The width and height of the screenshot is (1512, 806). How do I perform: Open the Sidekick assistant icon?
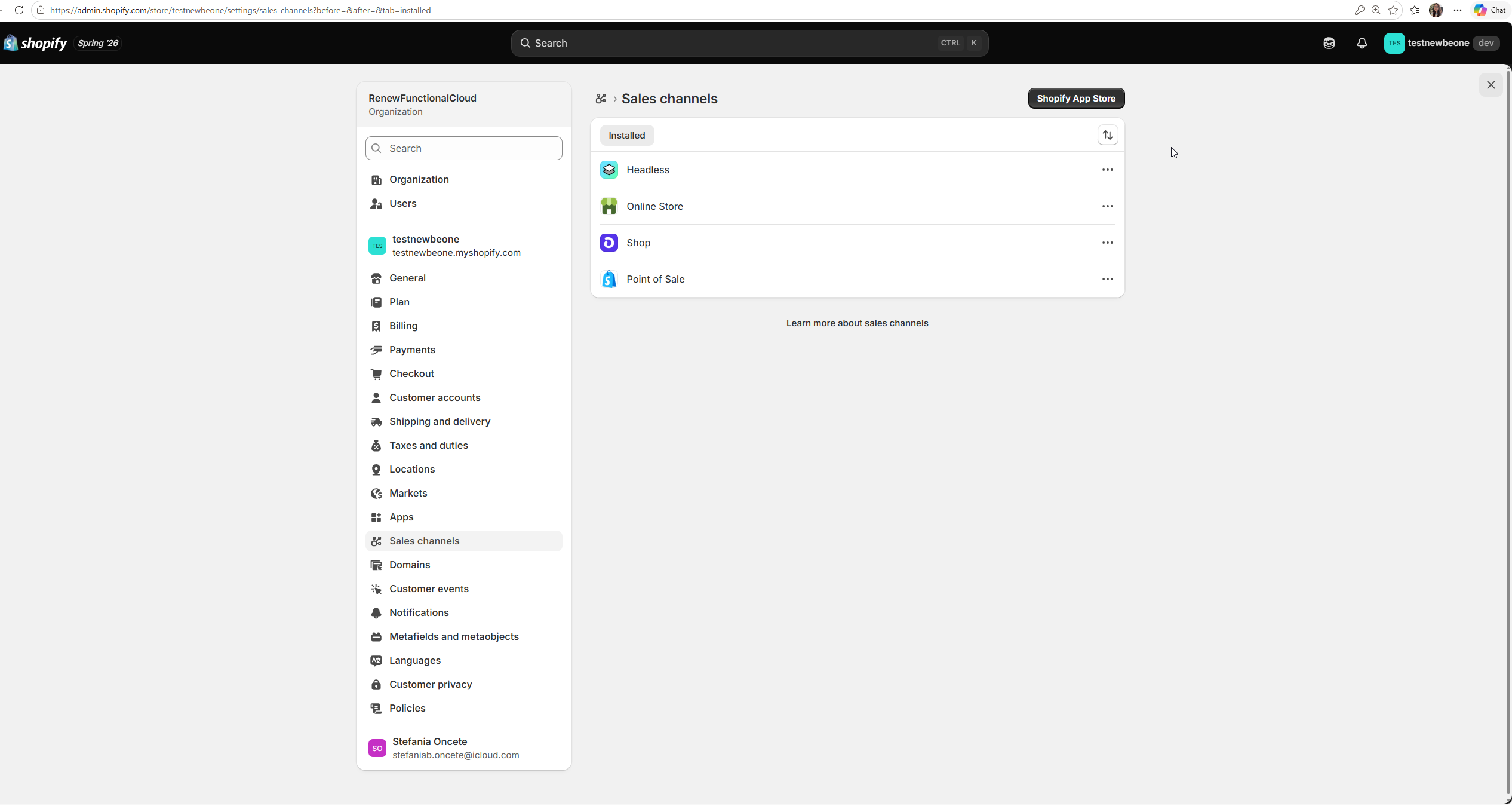pos(1329,43)
